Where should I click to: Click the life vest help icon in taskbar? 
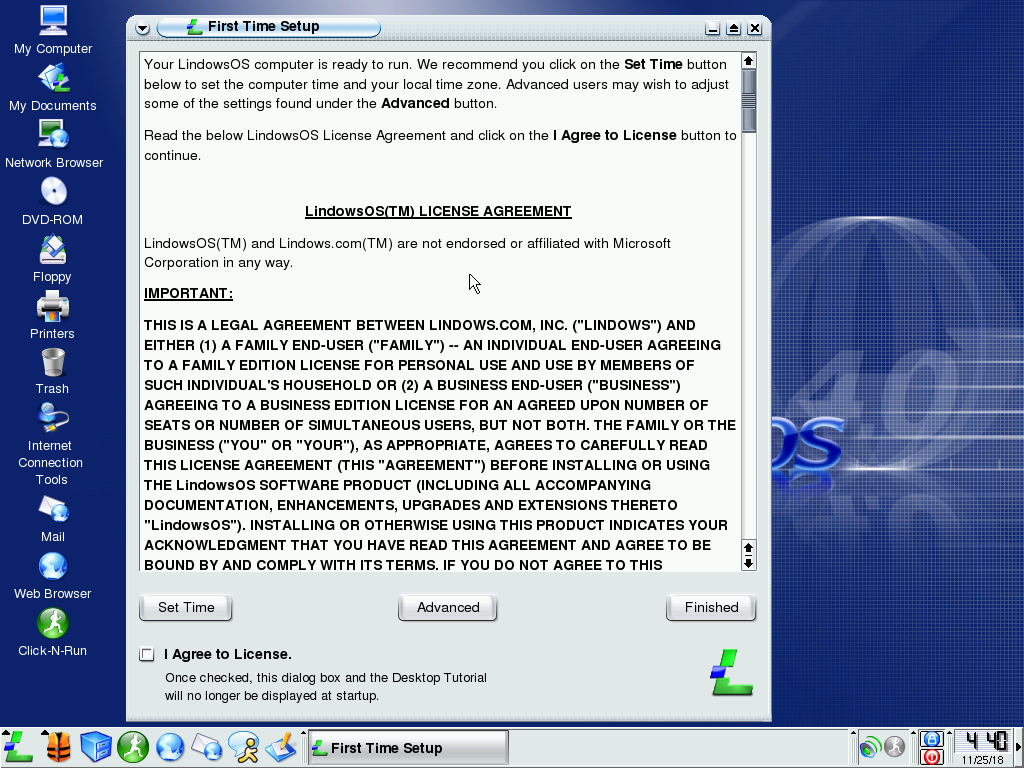tap(59, 746)
